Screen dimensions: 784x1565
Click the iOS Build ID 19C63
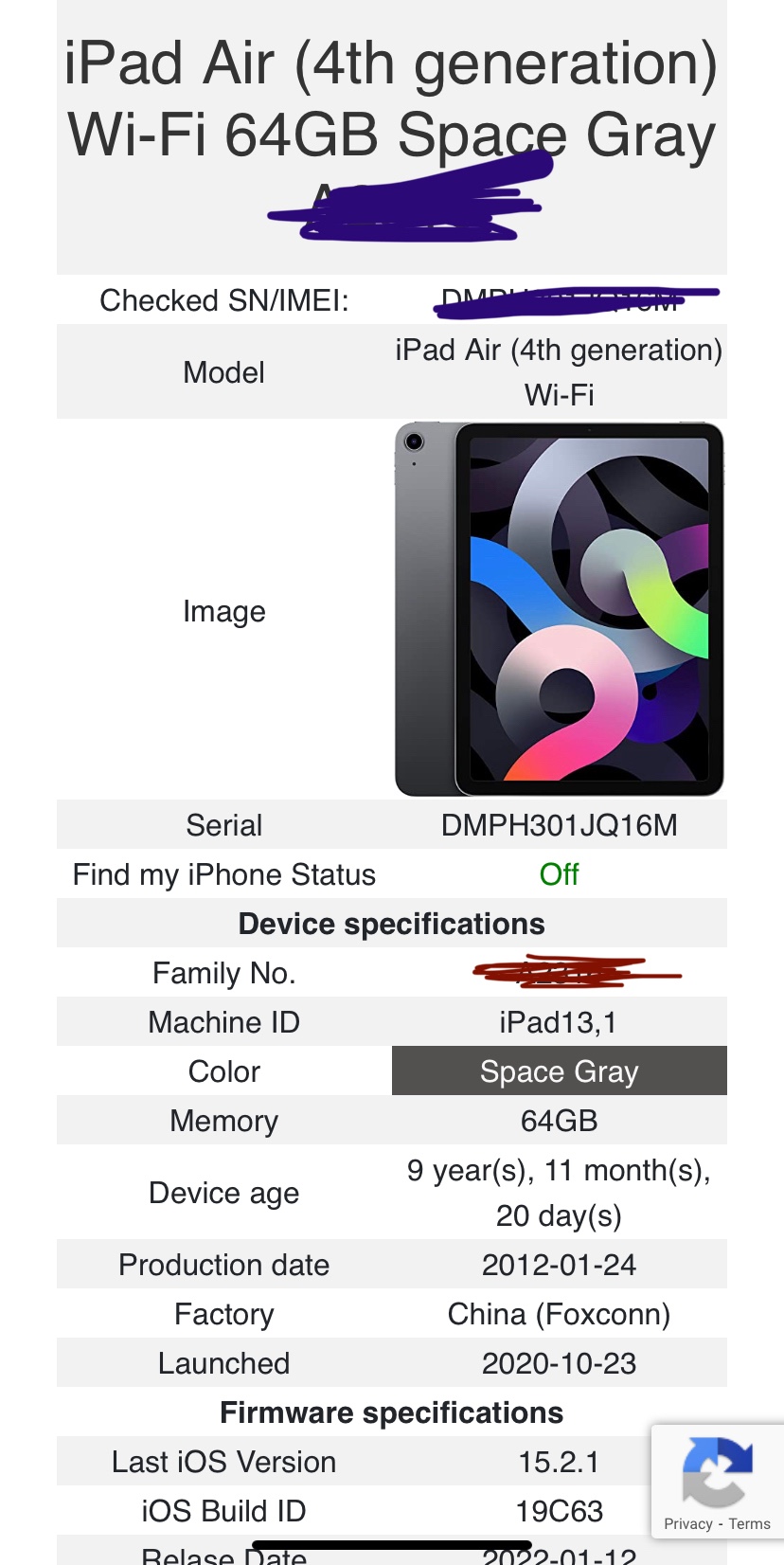pos(560,1511)
